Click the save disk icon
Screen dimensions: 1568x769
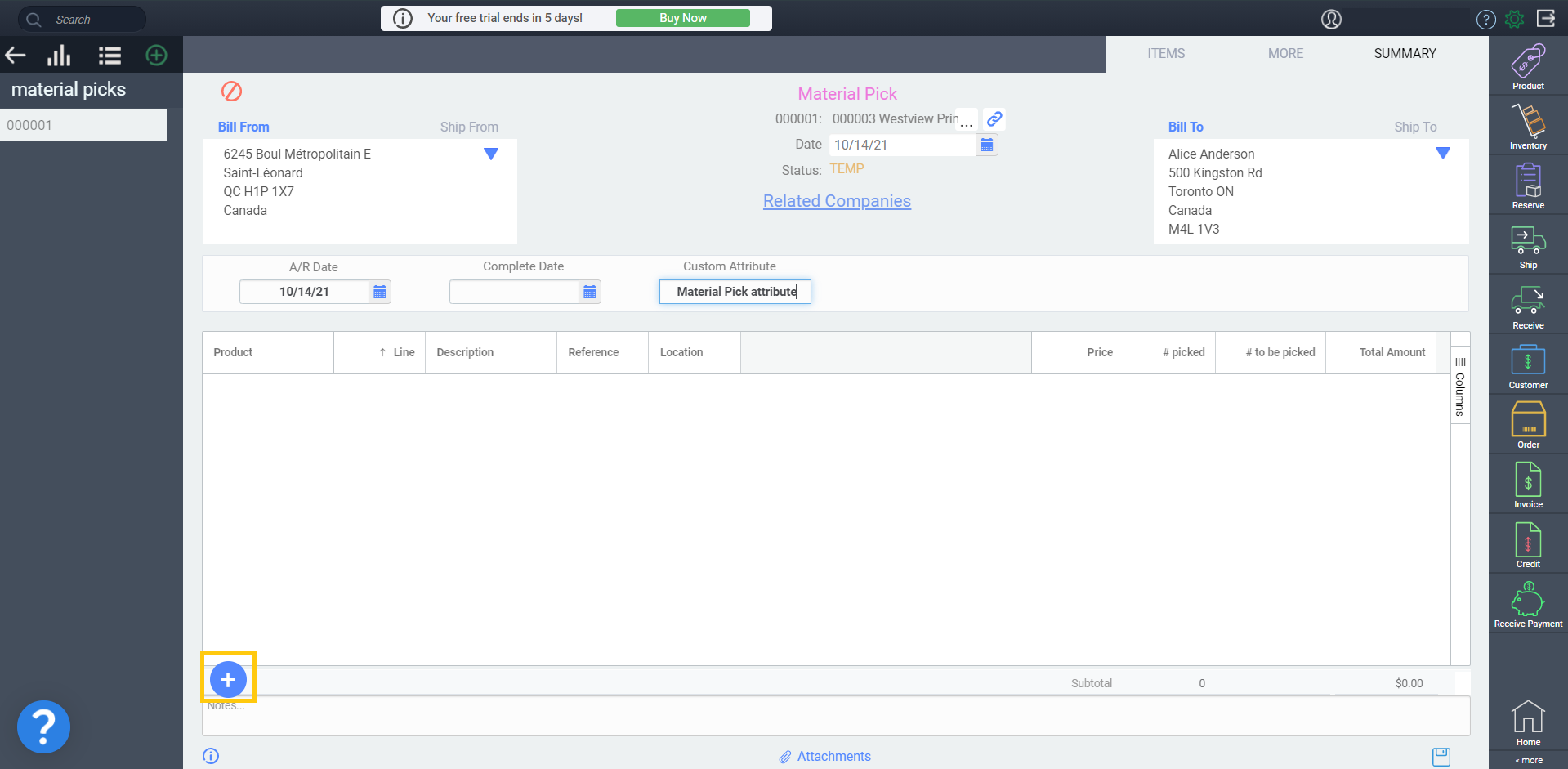click(1441, 757)
